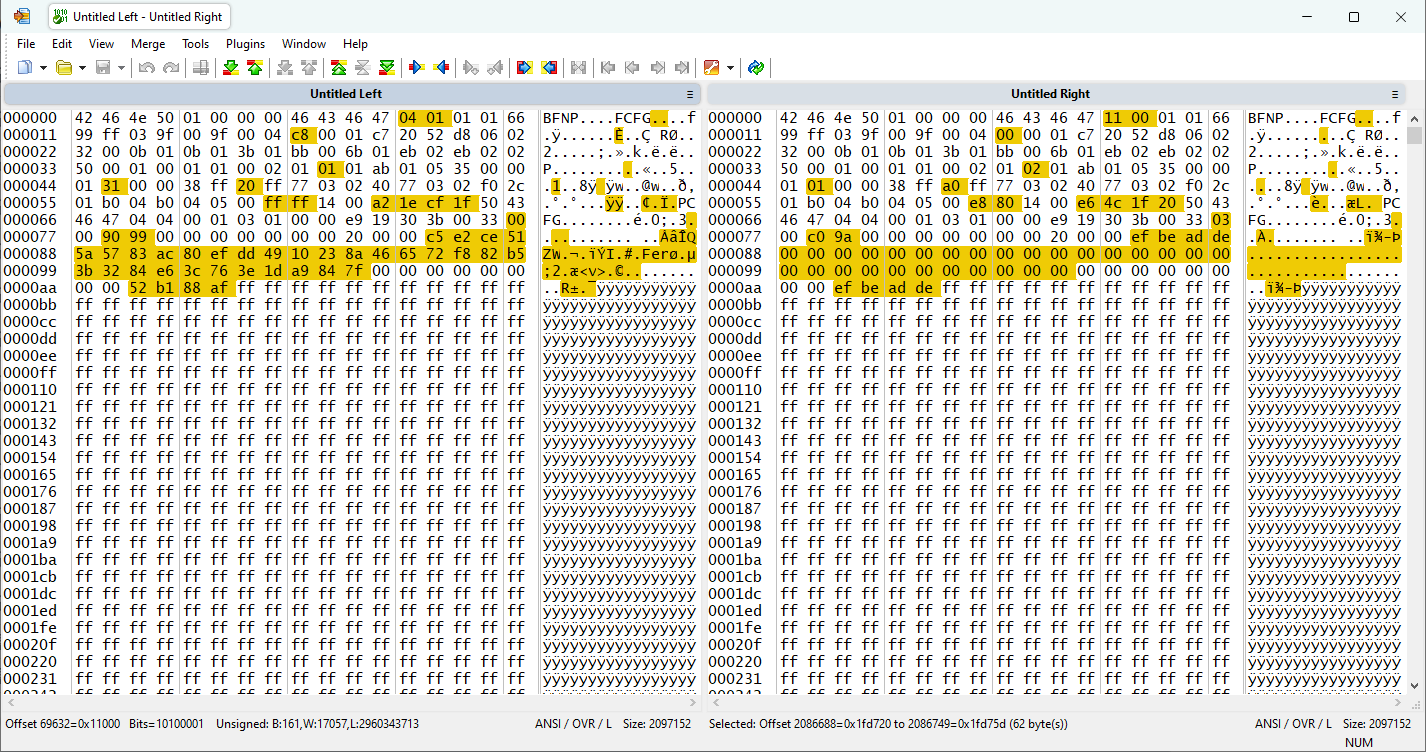This screenshot has width=1426, height=752.
Task: Click offset 0000aa in left pane
Action: point(32,288)
